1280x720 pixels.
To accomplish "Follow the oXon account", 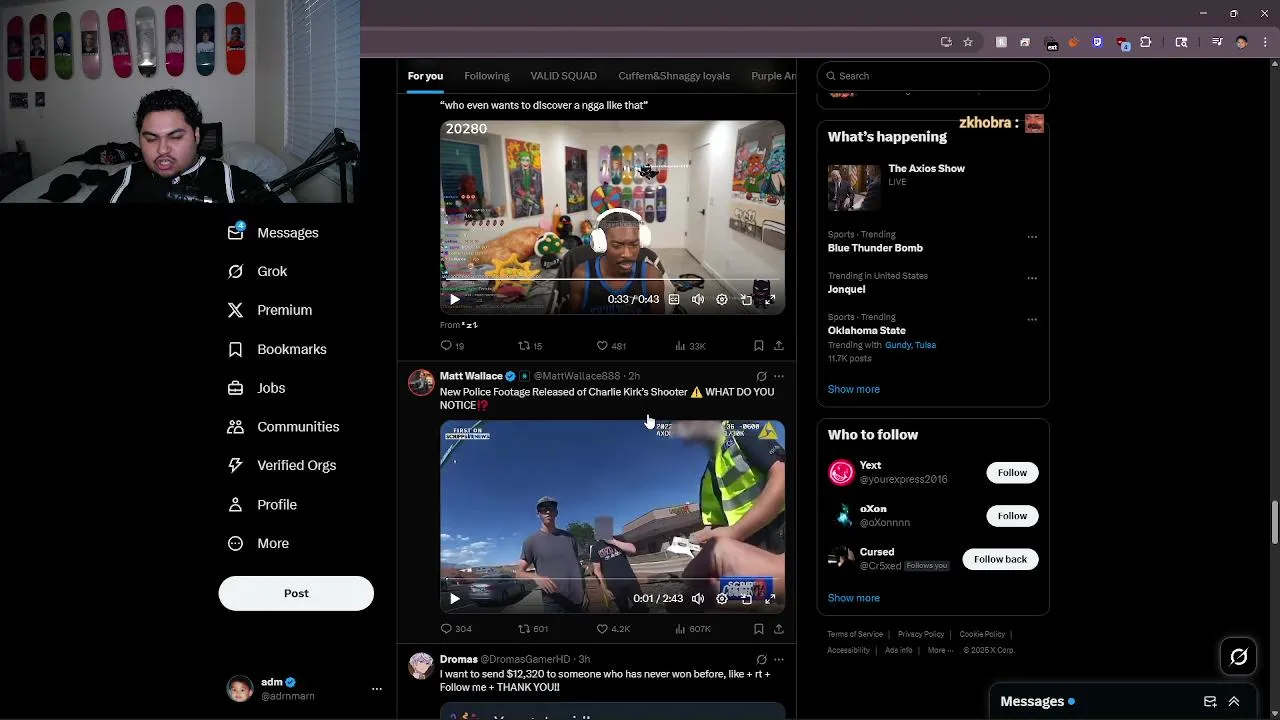I will (1012, 516).
